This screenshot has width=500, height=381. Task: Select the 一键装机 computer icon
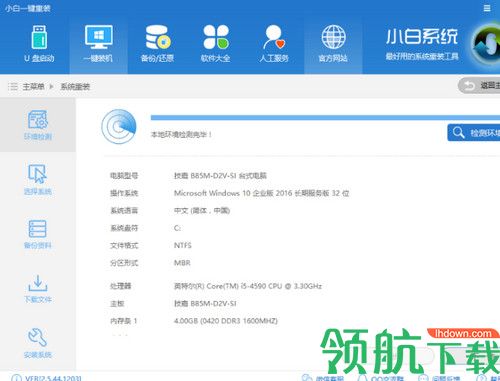click(x=98, y=37)
